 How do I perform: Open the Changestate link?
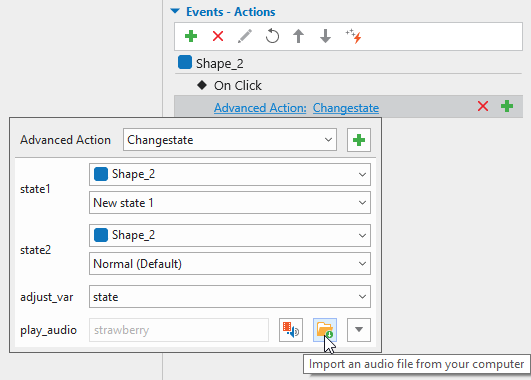pyautogui.click(x=346, y=108)
